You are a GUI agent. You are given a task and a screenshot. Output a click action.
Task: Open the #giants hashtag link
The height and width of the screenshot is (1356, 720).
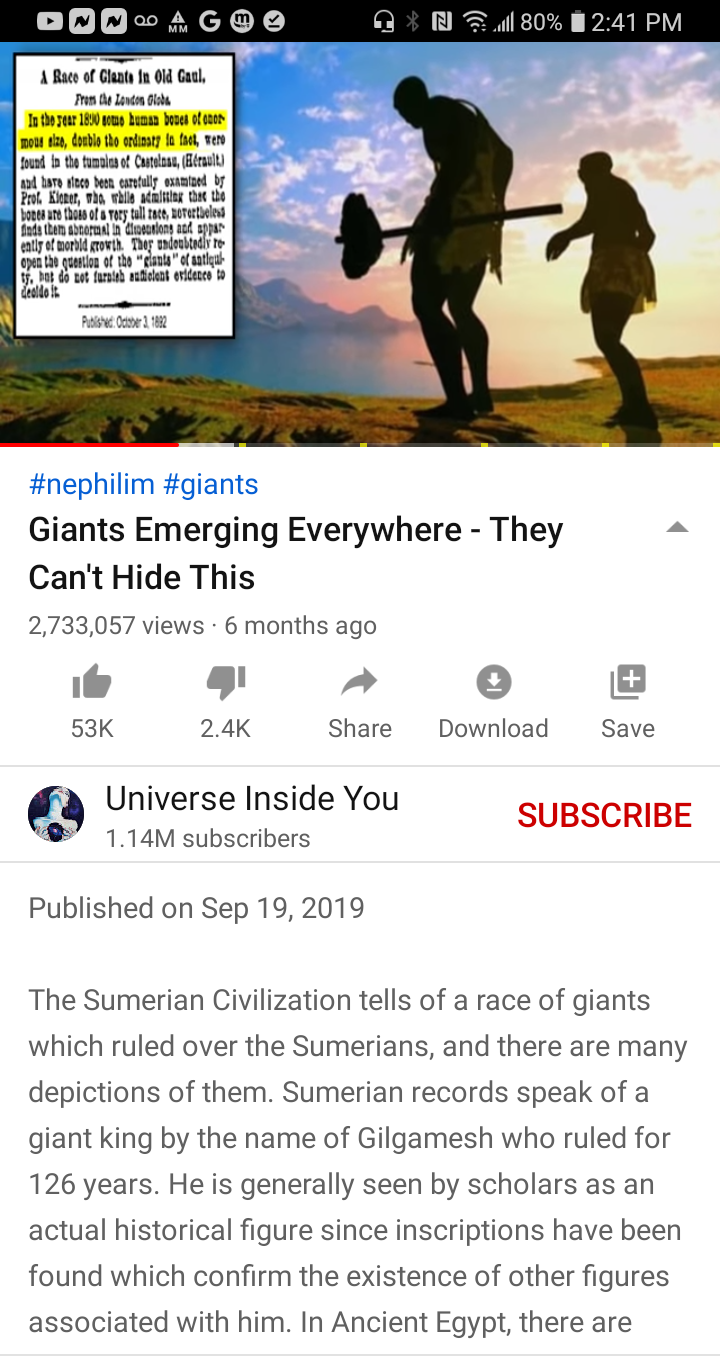point(210,485)
